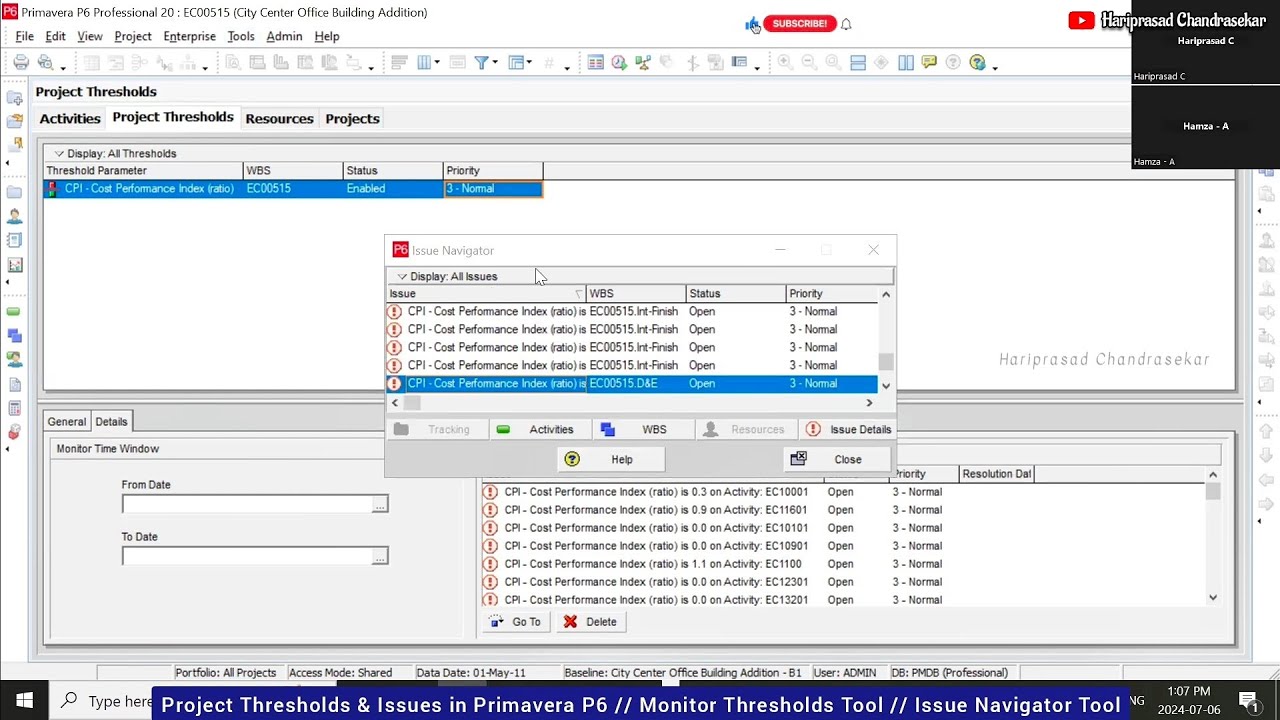Click the Issue Navigator horizontal scrollbar
1280x720 pixels.
[x=632, y=402]
